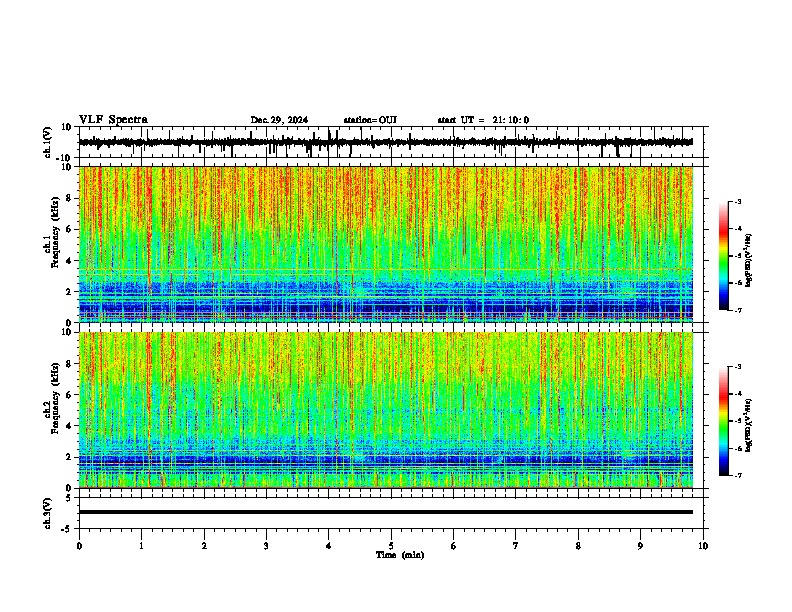Click the "9" tick on time axis
792x612 pixels.
click(x=640, y=546)
